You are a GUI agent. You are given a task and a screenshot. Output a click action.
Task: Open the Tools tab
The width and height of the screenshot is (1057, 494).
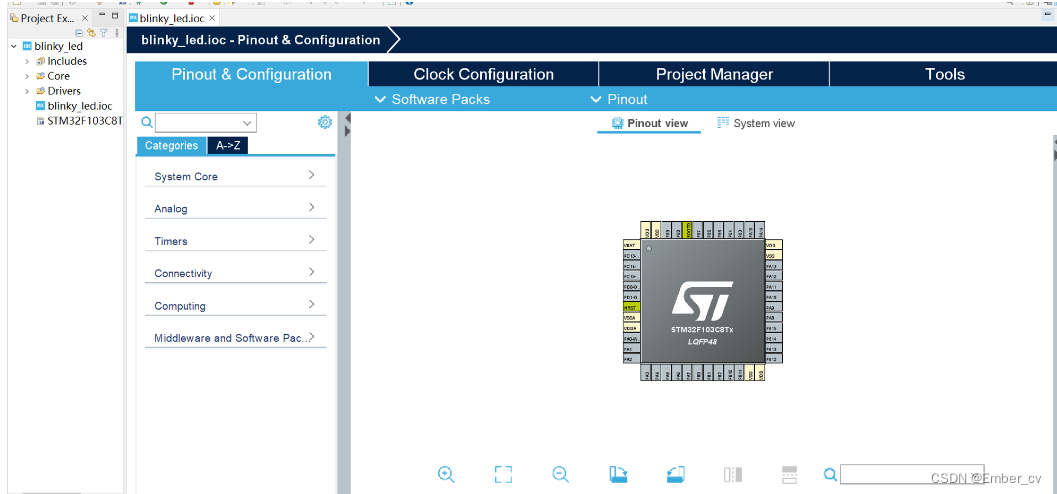944,74
